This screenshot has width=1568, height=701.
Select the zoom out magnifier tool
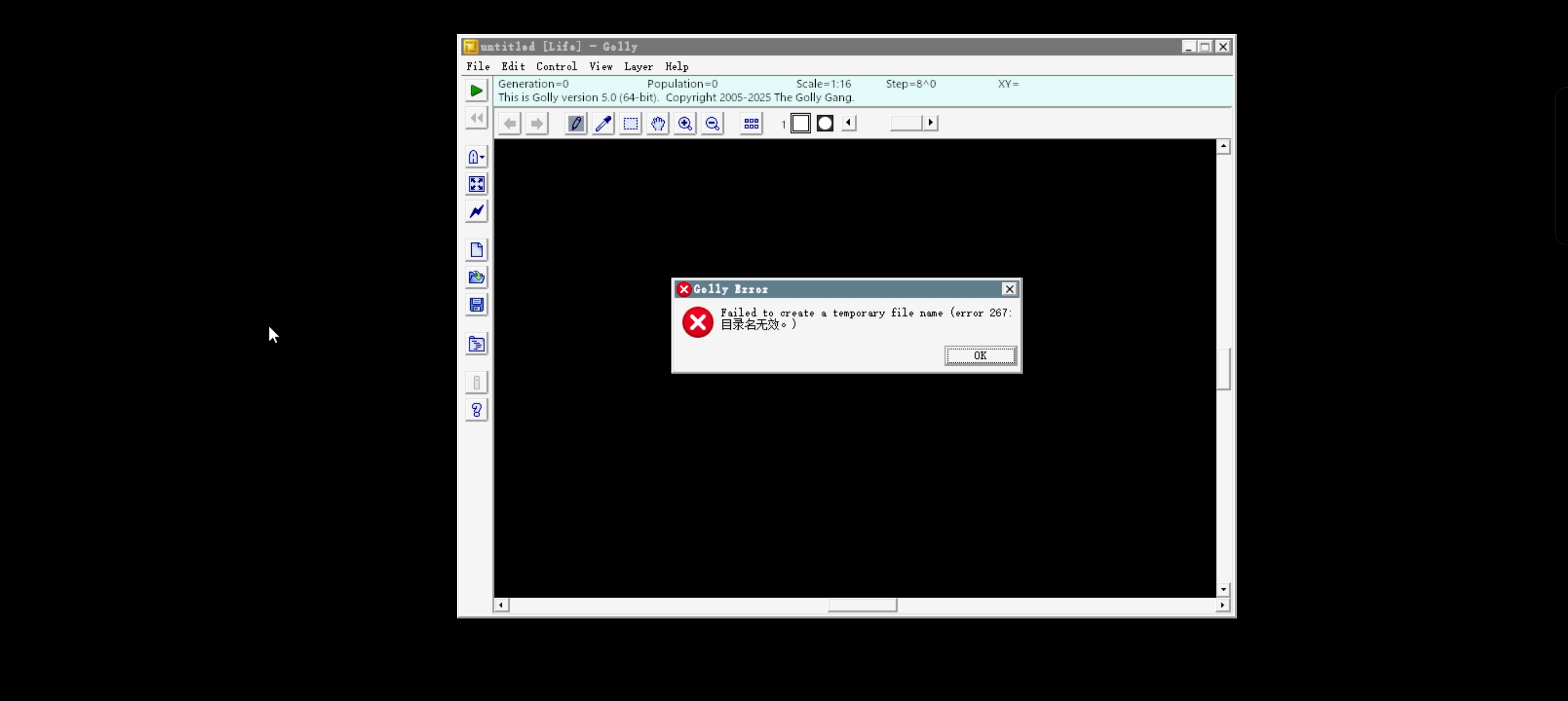pyautogui.click(x=712, y=124)
